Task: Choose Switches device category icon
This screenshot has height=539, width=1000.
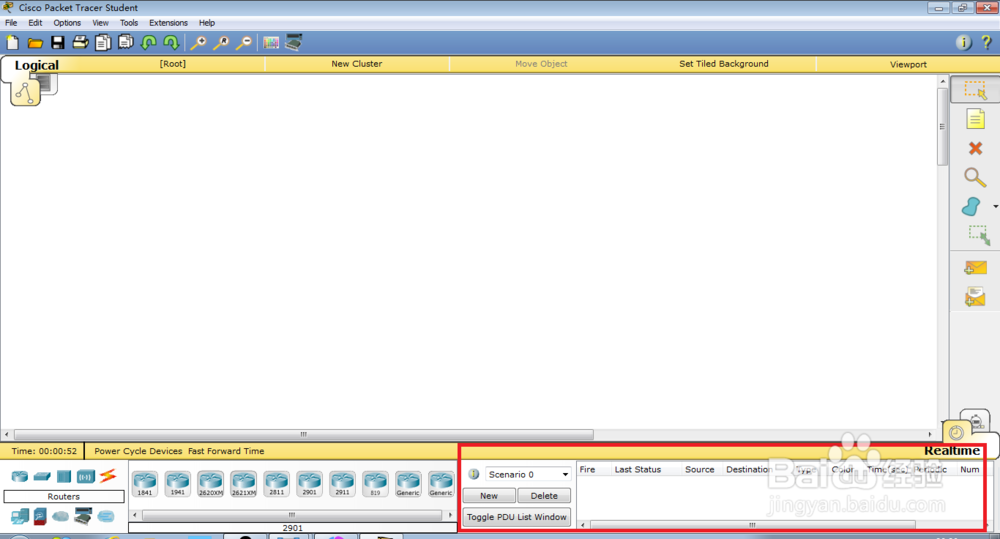Action: (x=42, y=476)
